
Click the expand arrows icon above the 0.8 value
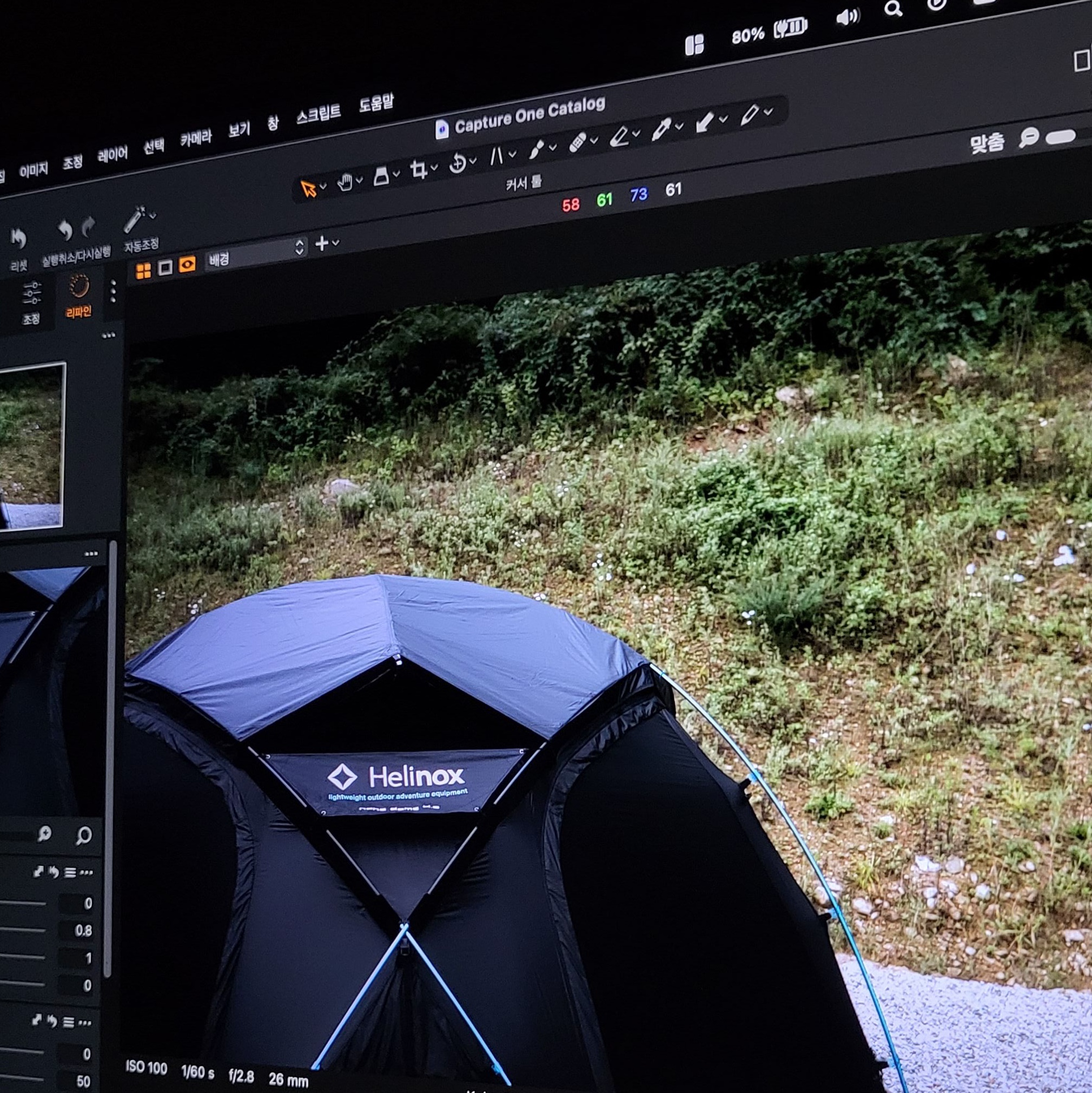[38, 872]
